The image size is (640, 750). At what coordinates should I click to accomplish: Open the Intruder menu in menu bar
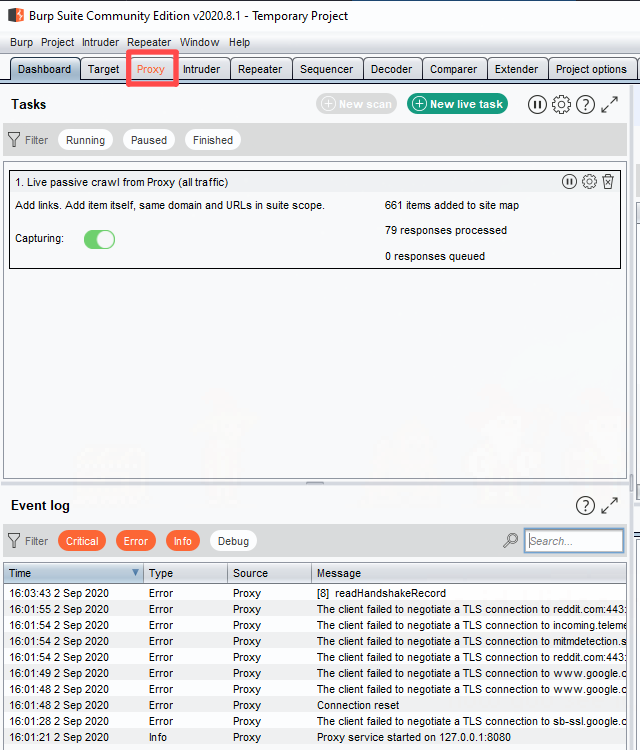click(100, 42)
